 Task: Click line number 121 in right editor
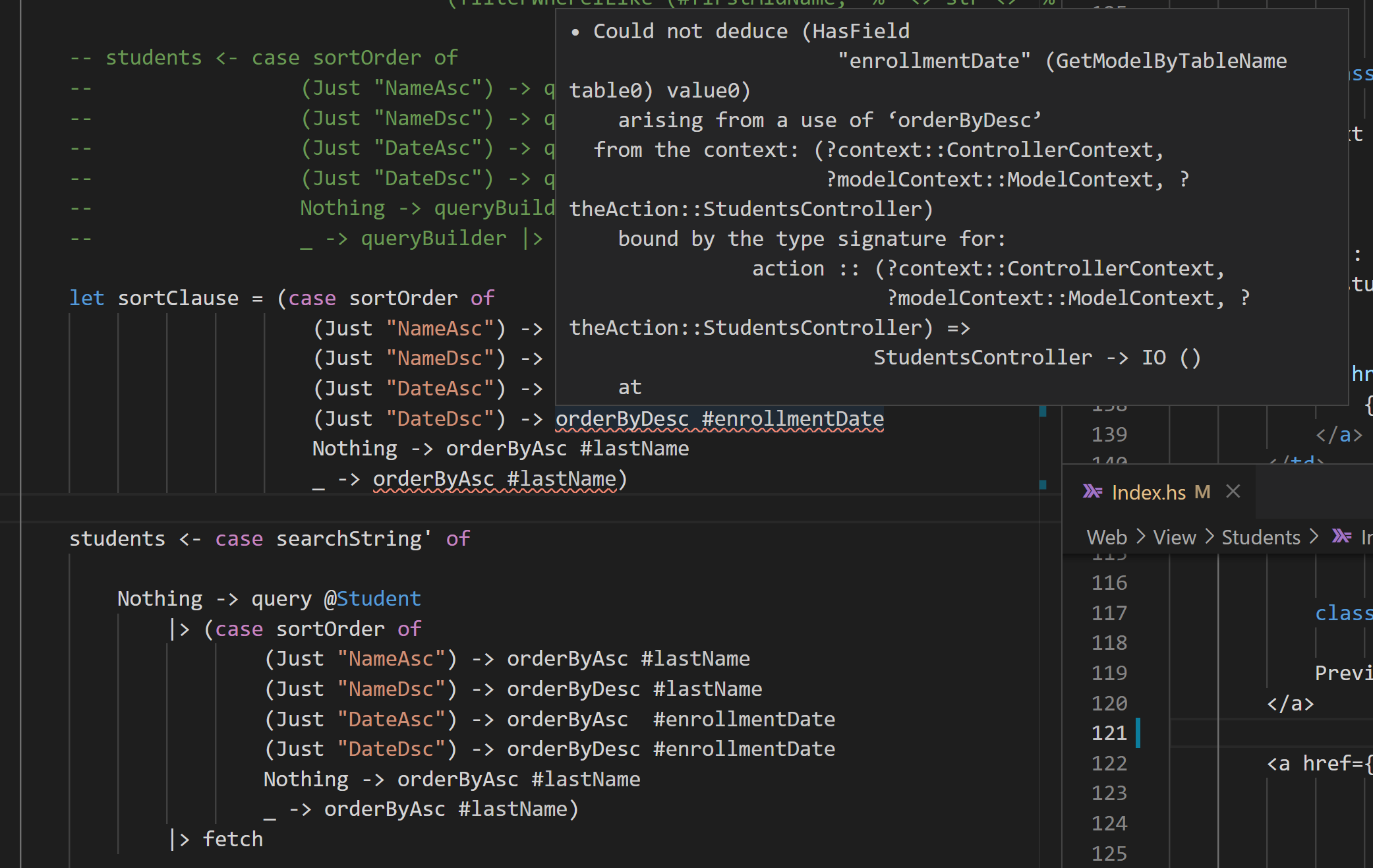point(1109,733)
